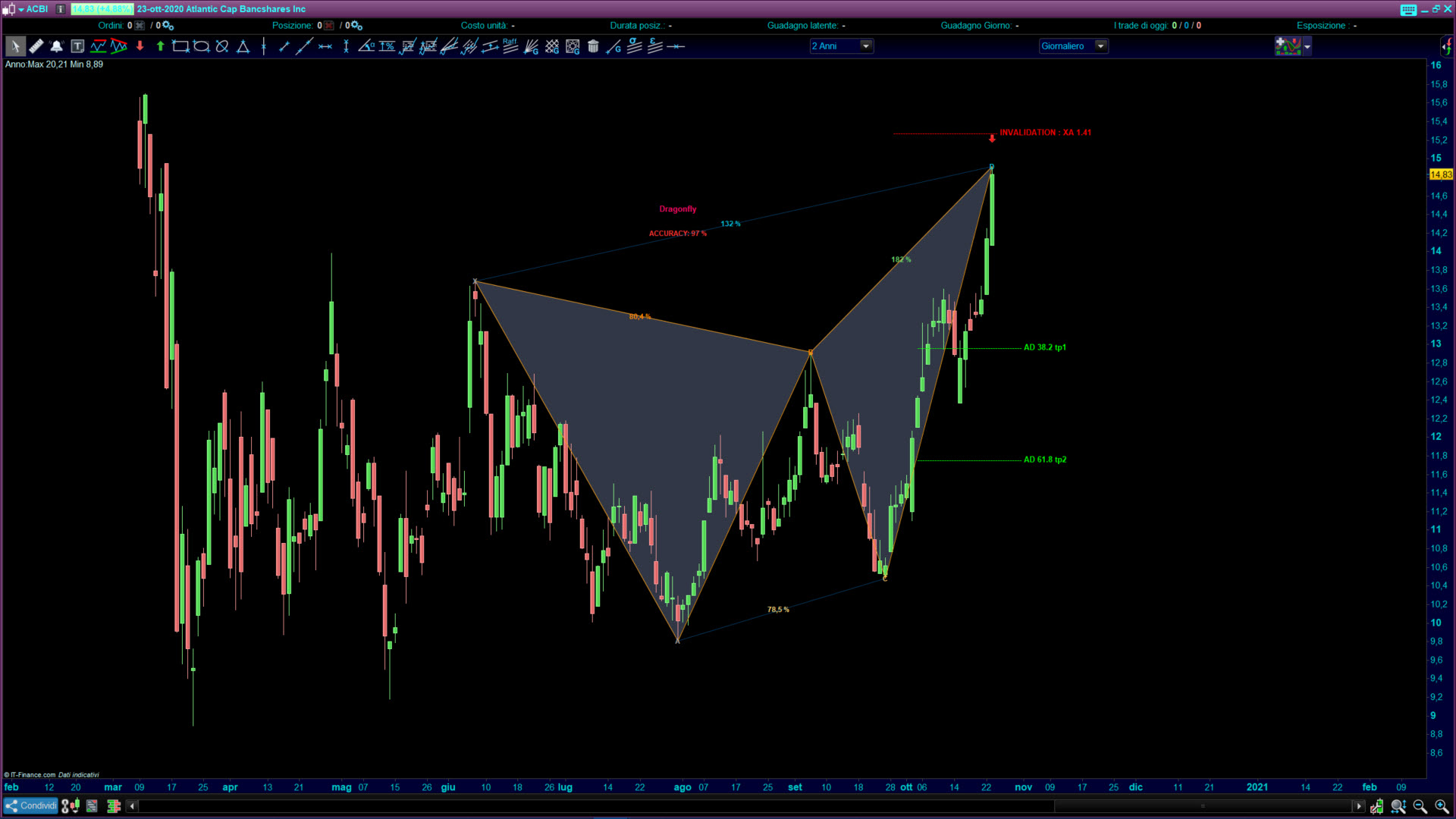The width and height of the screenshot is (1456, 819).
Task: Open the indicators template dropdown top right
Action: tap(1307, 46)
